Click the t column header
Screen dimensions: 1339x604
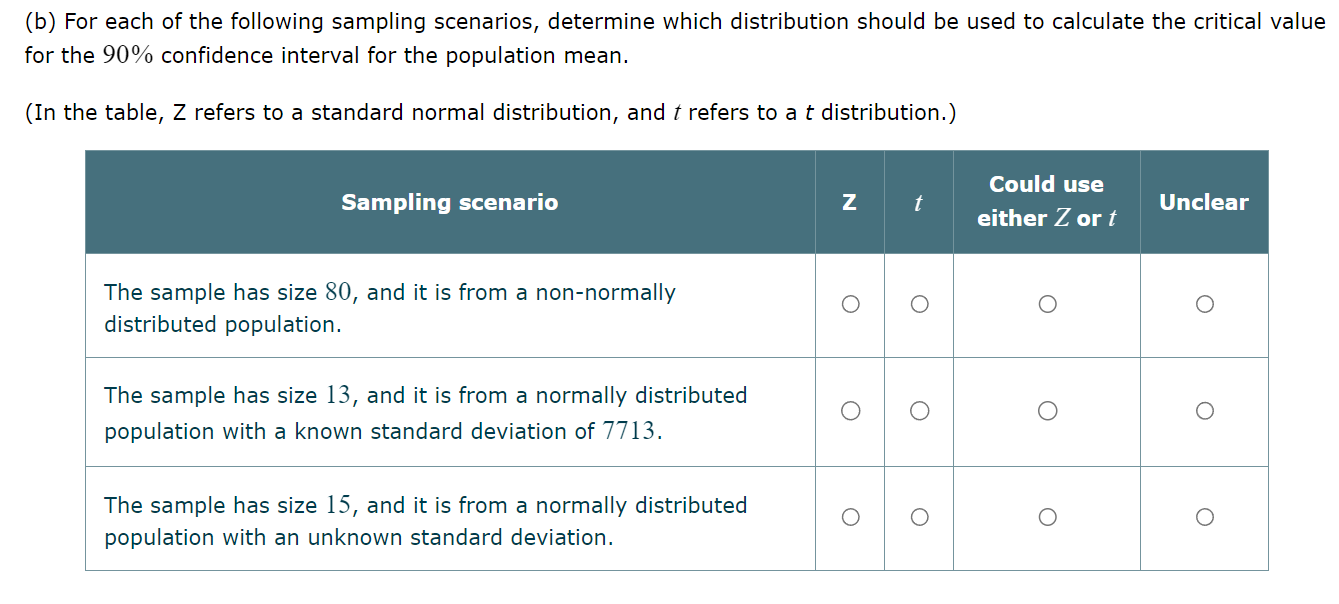(x=918, y=201)
